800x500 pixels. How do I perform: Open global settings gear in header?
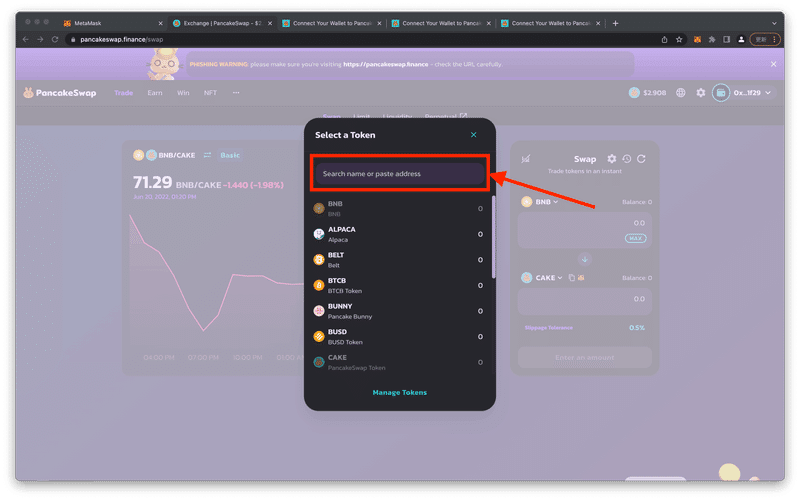[x=701, y=92]
